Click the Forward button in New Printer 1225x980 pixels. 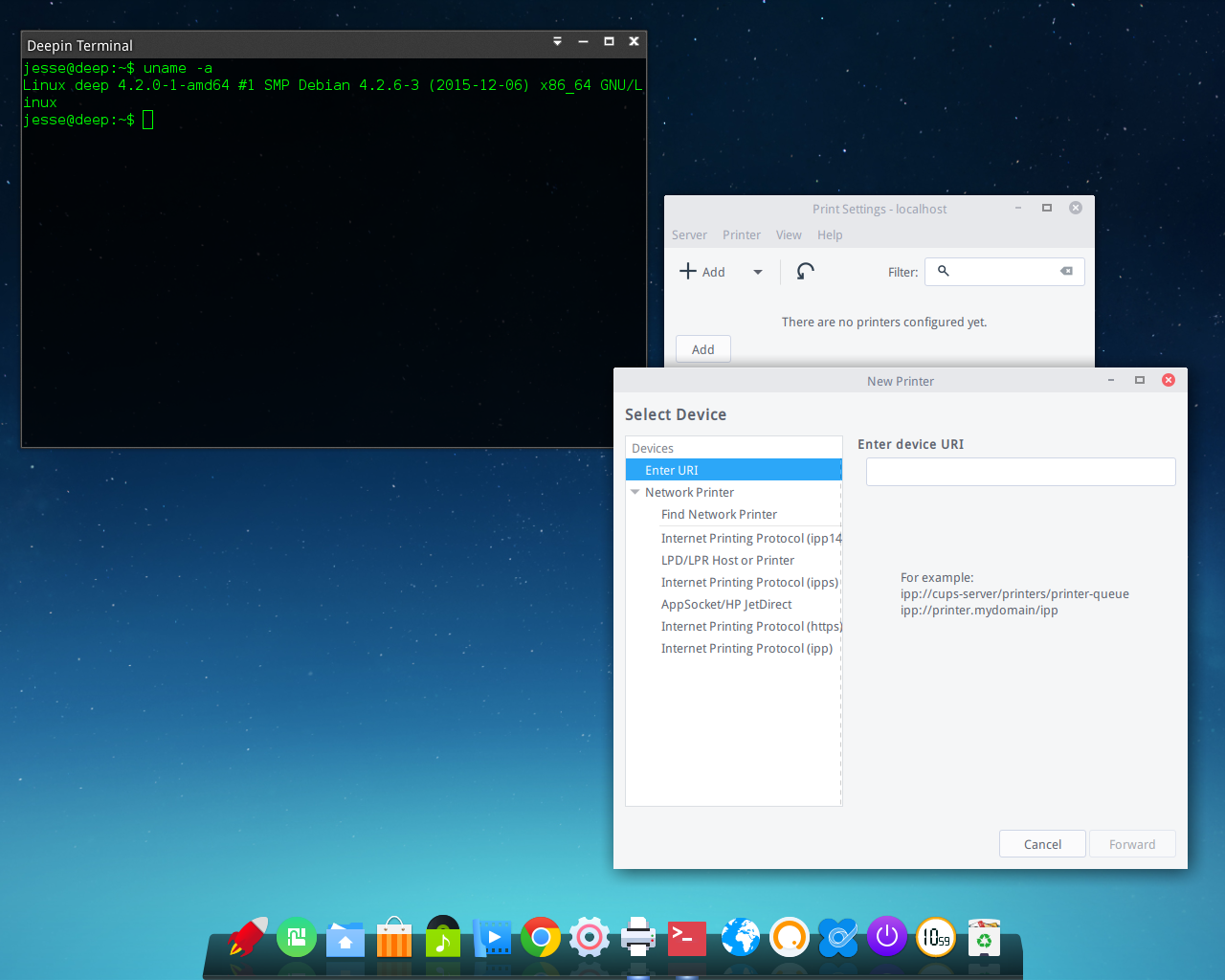coord(1132,844)
